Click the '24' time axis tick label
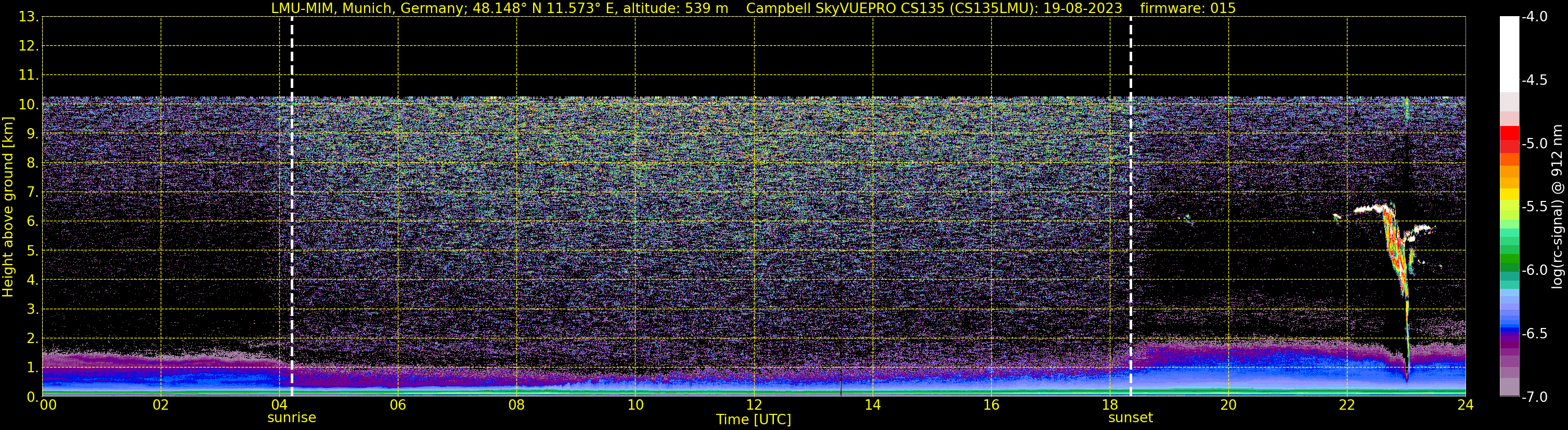This screenshot has height=430, width=1568. click(1465, 405)
